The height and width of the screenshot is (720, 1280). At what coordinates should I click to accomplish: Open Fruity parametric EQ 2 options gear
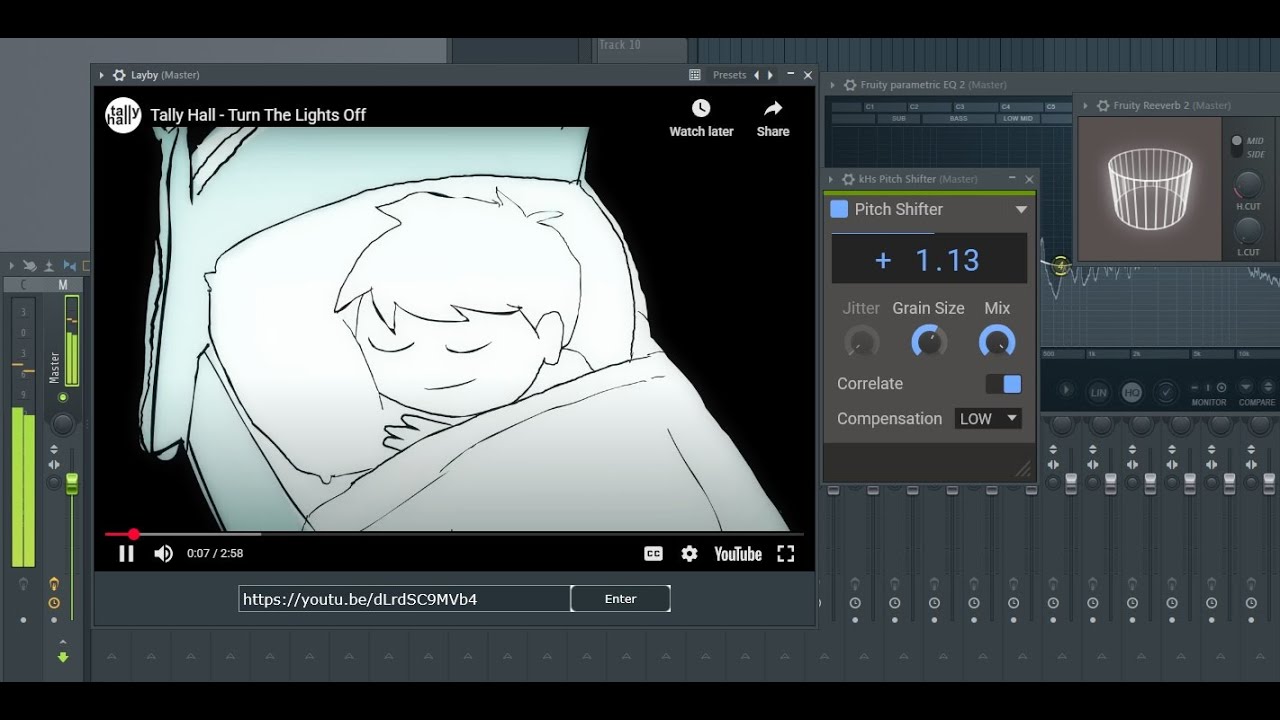click(851, 85)
